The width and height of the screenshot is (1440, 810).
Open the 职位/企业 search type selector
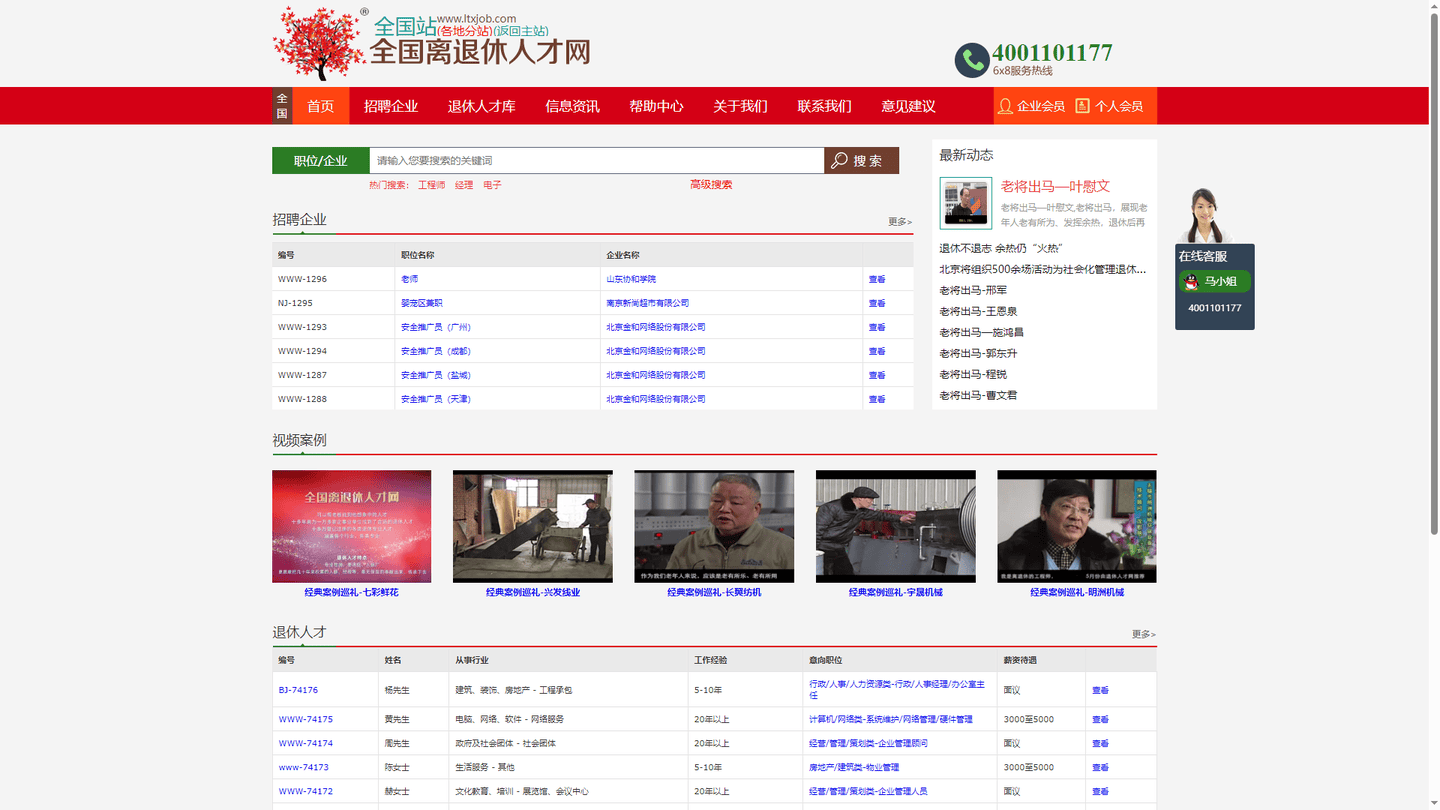pyautogui.click(x=321, y=161)
